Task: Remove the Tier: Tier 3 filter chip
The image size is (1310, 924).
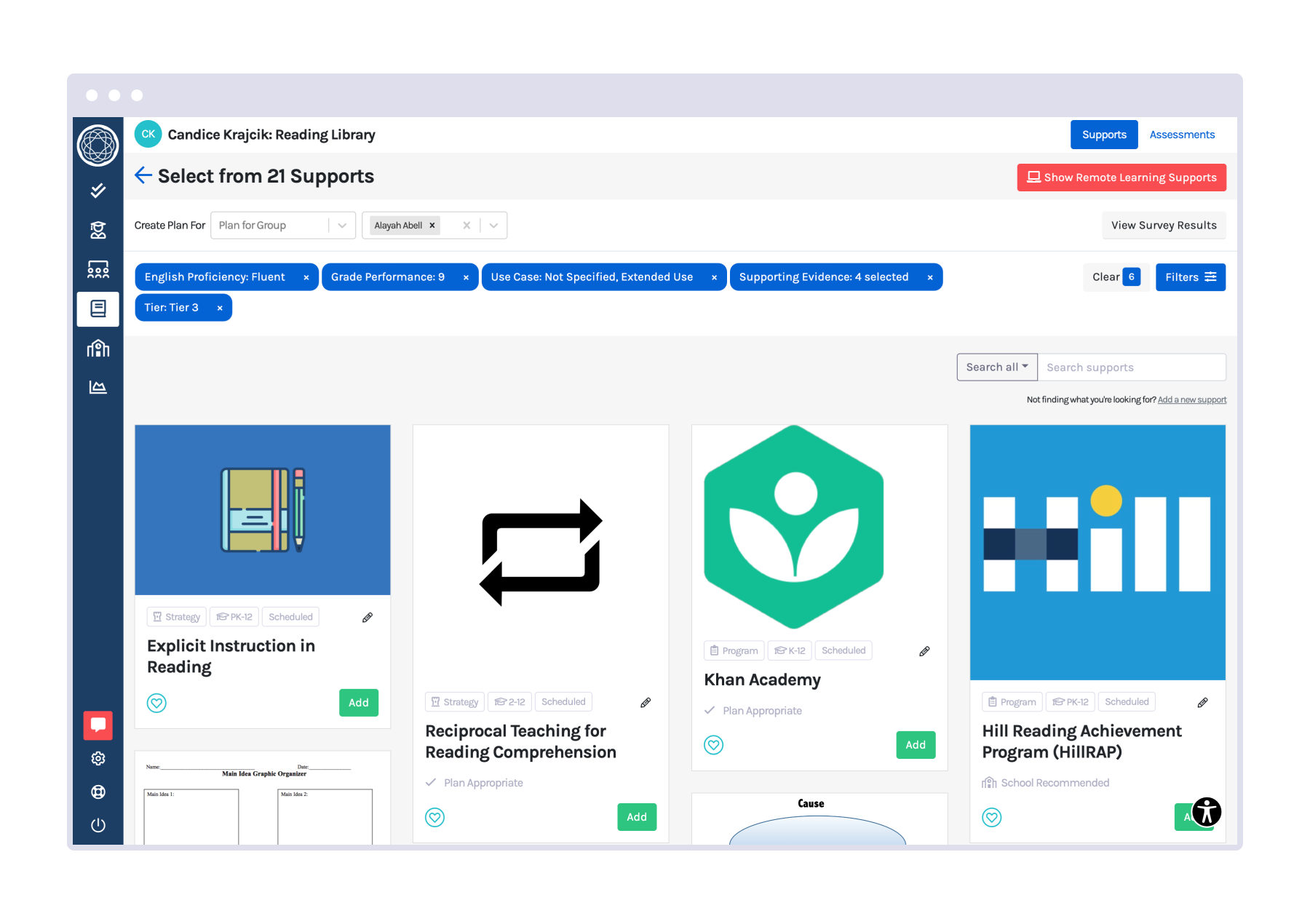Action: [220, 308]
